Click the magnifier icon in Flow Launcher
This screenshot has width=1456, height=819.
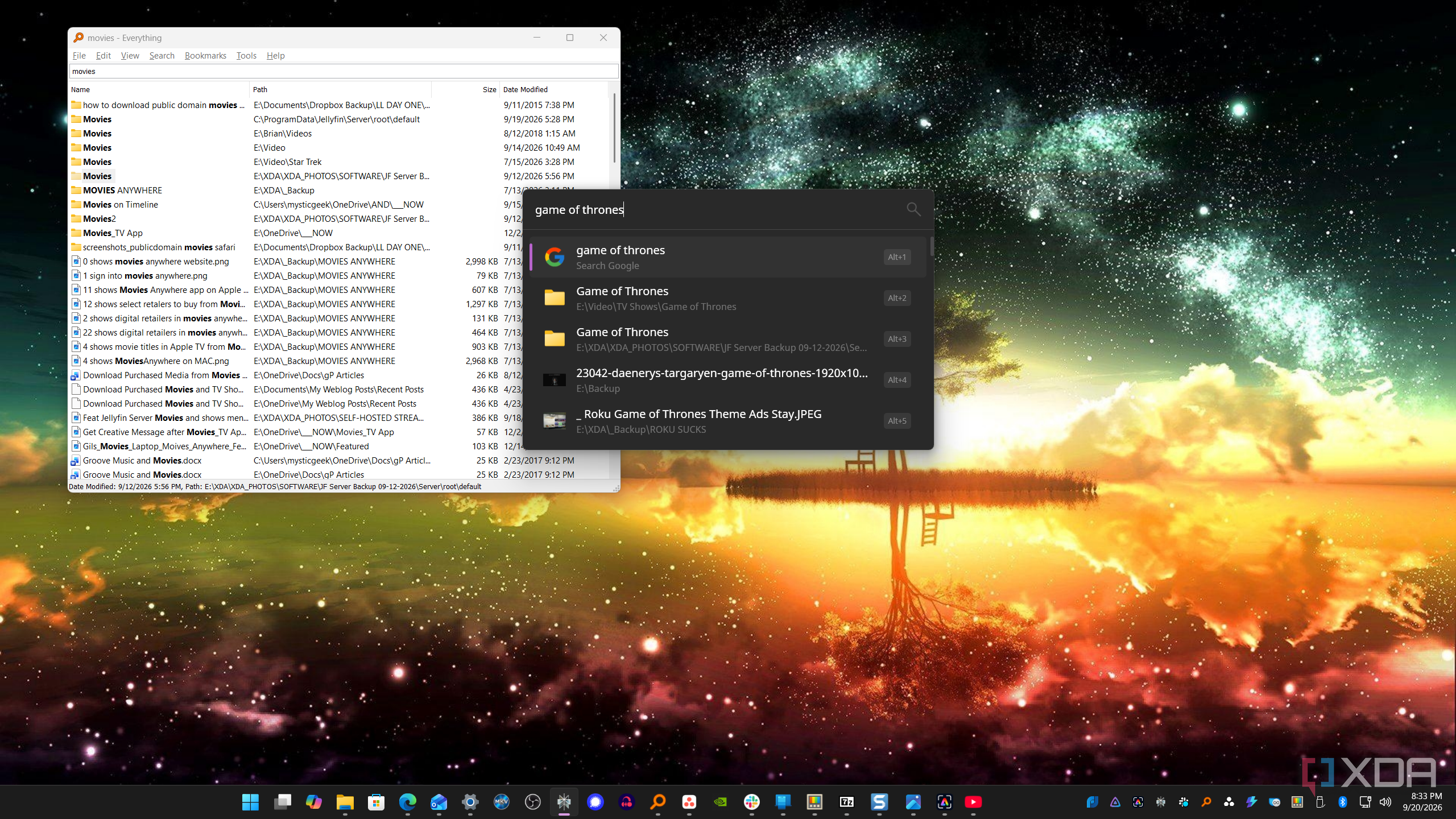point(913,209)
